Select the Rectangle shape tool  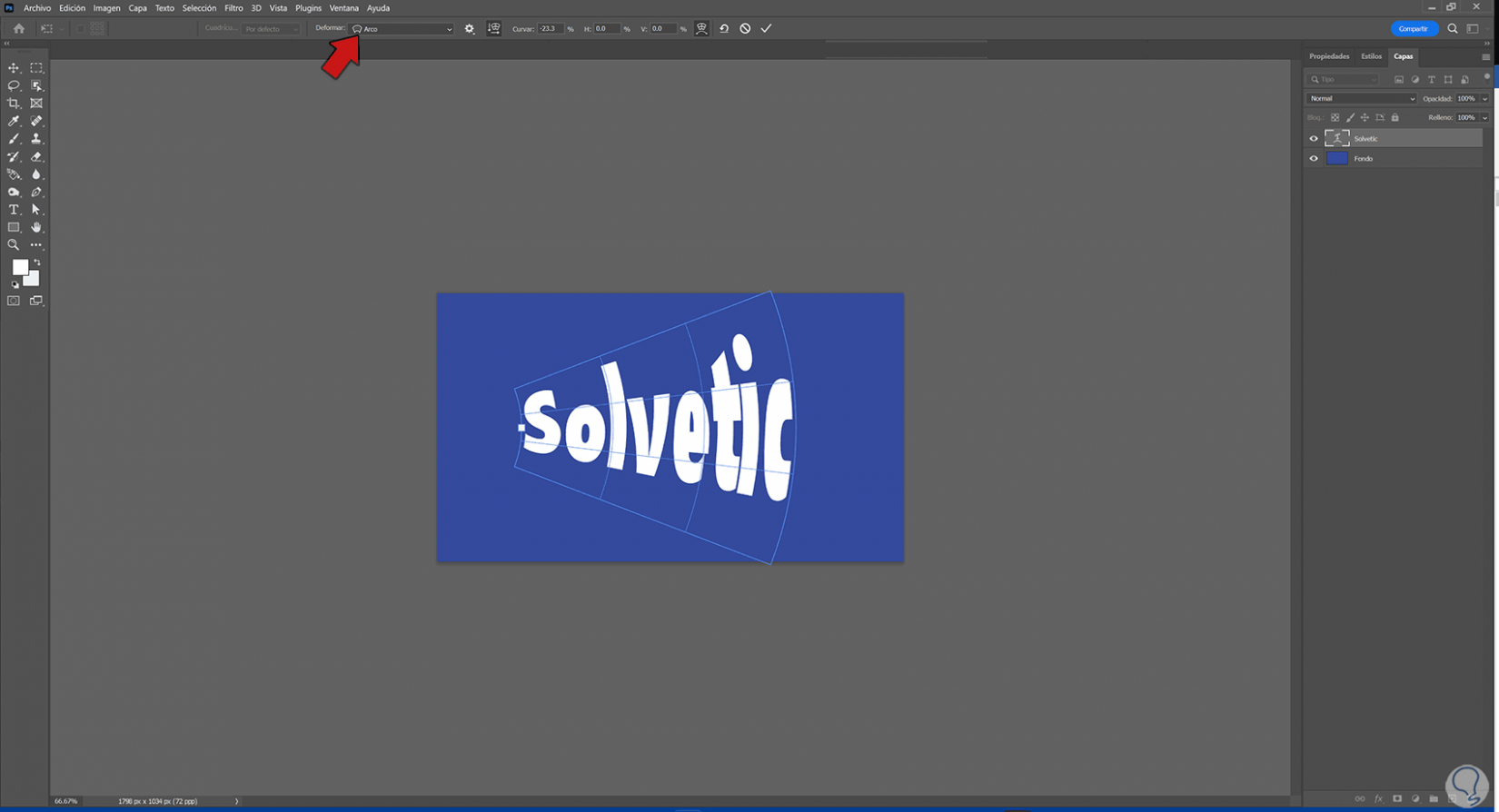coord(14,227)
